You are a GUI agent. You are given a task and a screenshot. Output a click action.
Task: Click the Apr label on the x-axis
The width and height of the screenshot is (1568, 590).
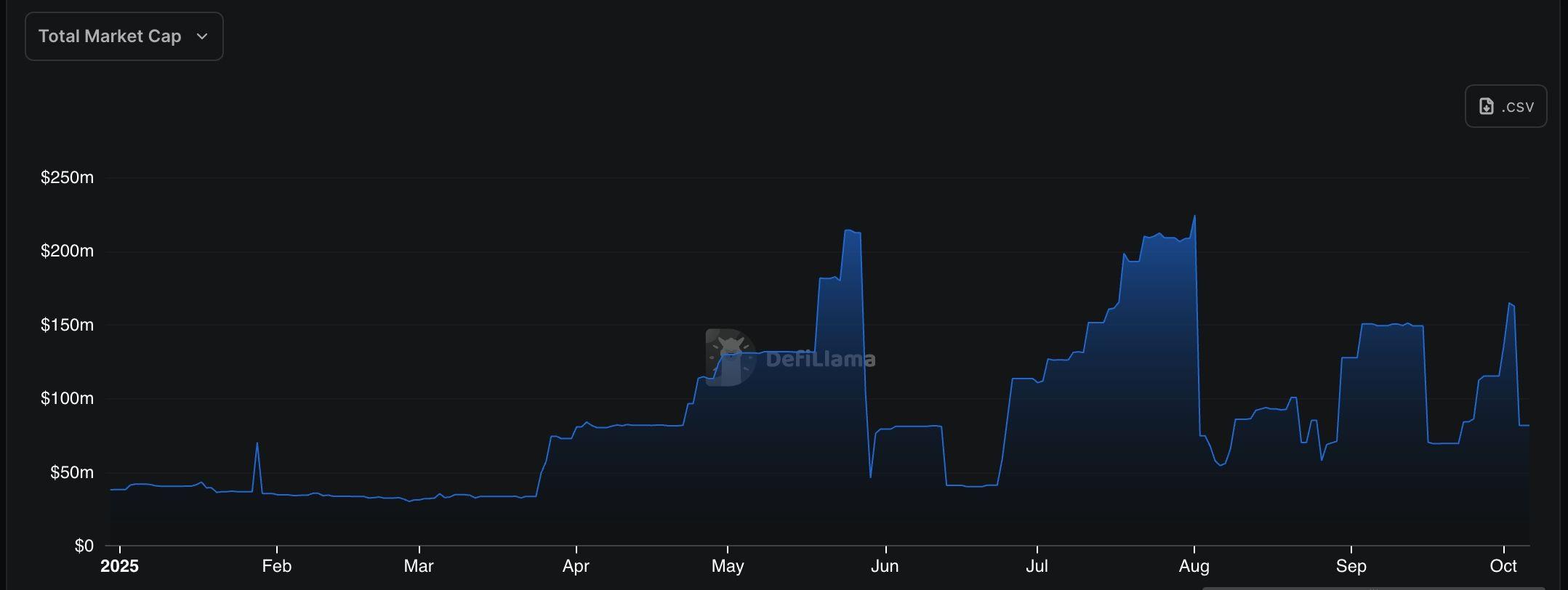pos(576,566)
